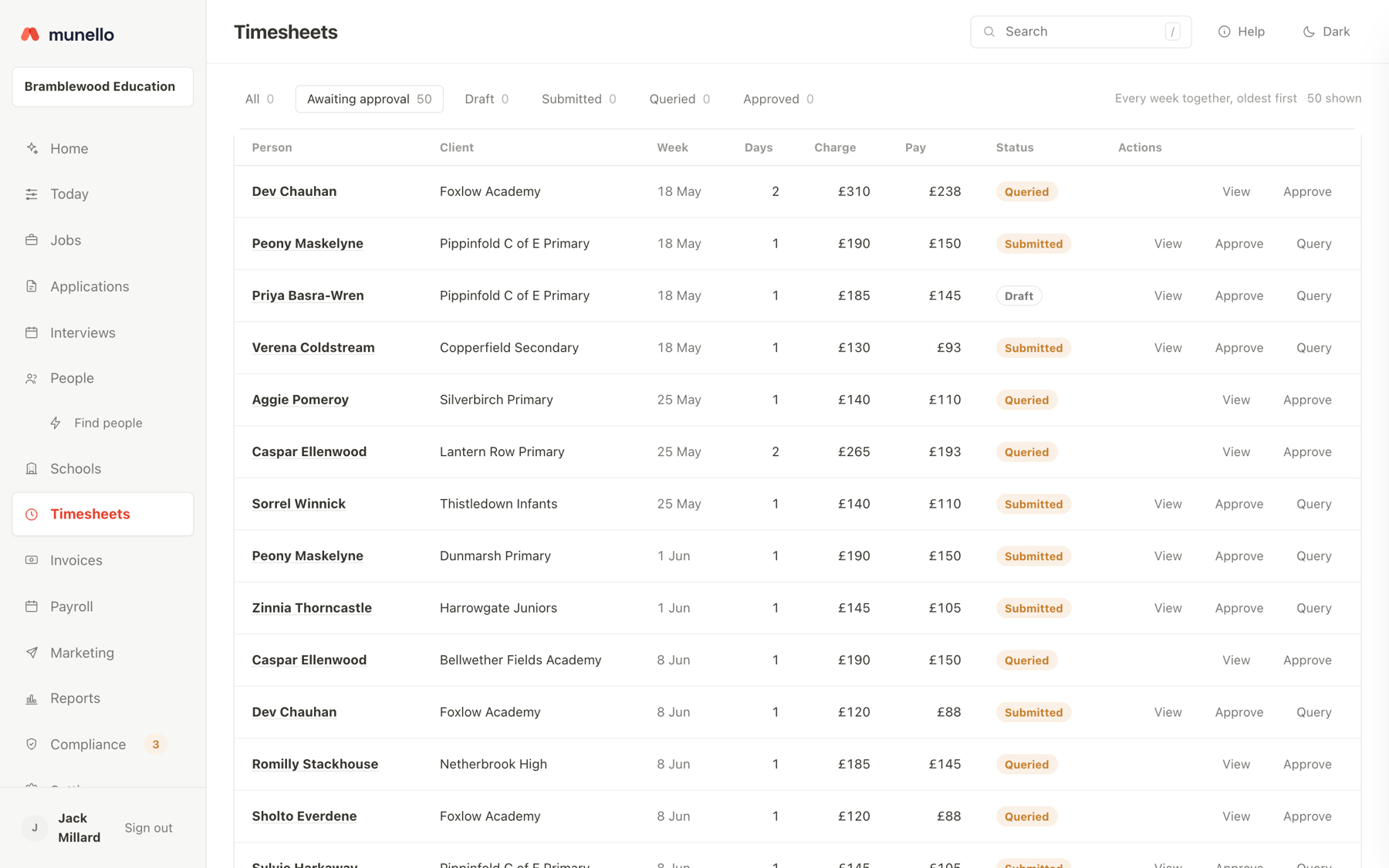This screenshot has height=868, width=1389.
Task: Click the Person column header
Action: (272, 147)
